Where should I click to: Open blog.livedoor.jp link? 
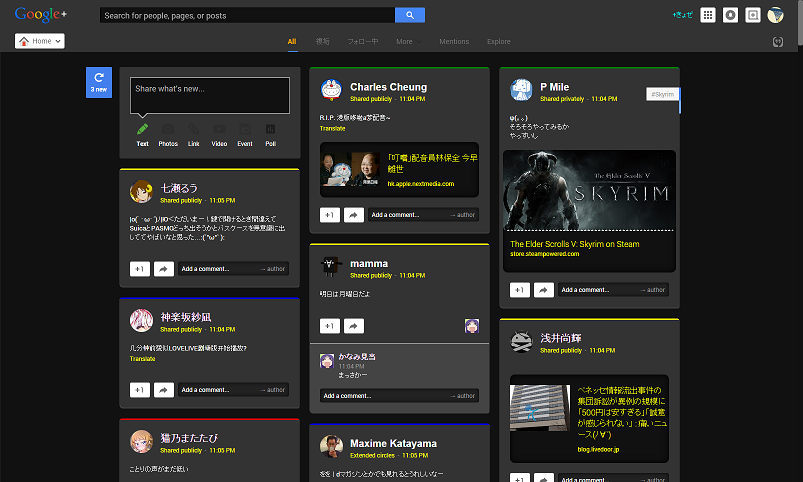[x=598, y=449]
